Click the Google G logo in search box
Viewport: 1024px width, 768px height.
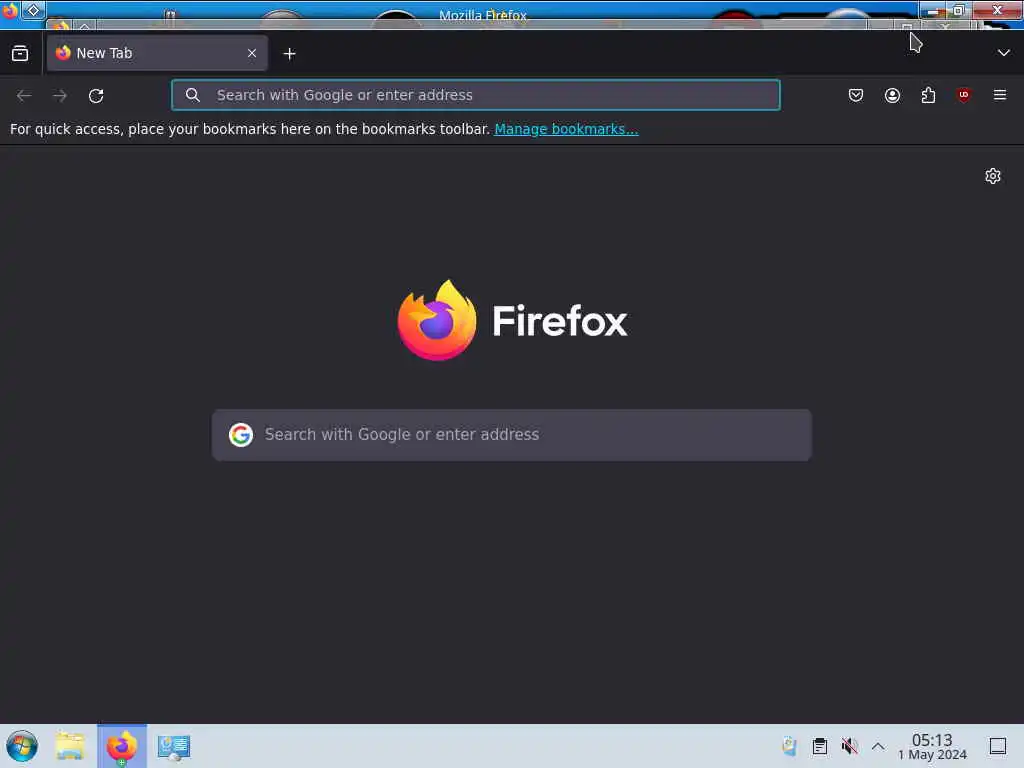coord(240,435)
